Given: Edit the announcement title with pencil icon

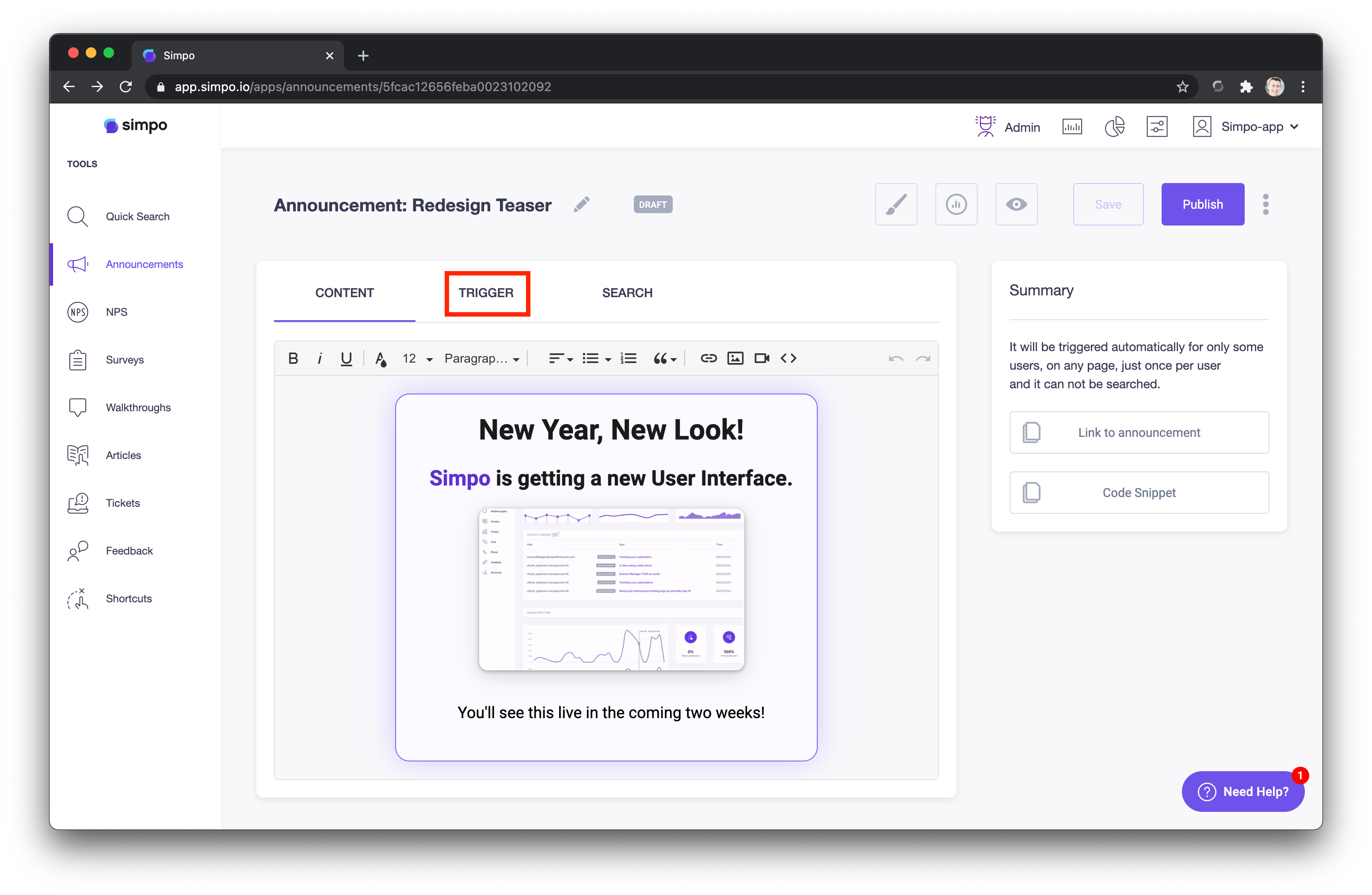Looking at the screenshot, I should coord(582,203).
